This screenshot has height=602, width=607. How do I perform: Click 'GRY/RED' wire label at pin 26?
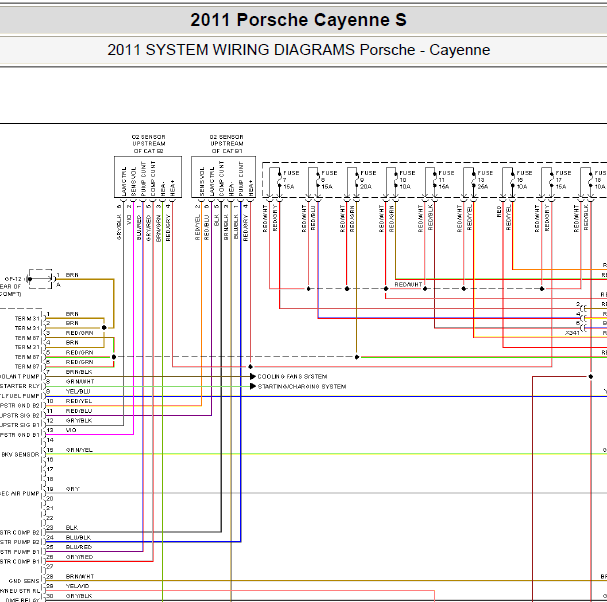[x=79, y=557]
